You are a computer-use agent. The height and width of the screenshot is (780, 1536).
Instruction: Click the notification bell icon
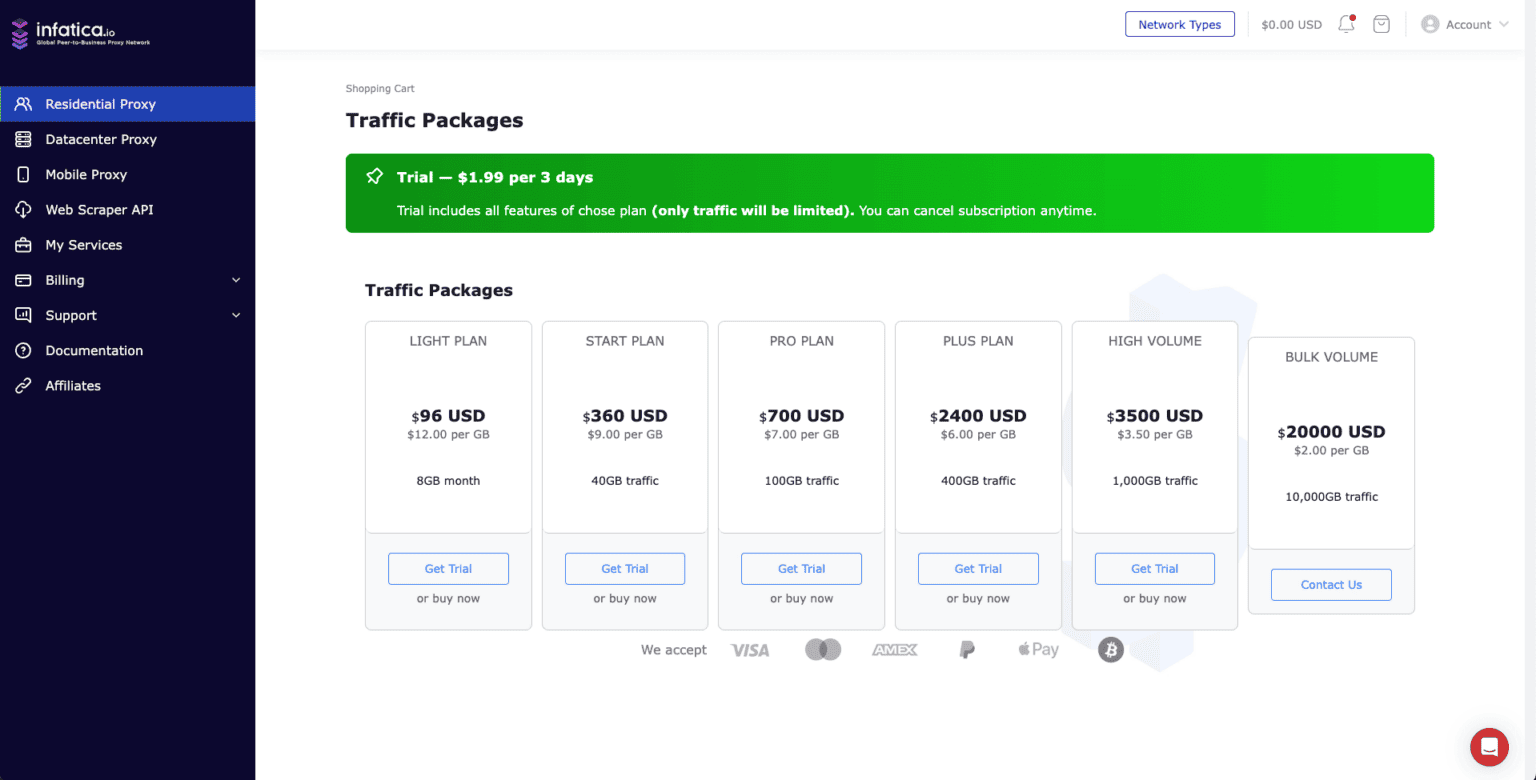(x=1345, y=24)
